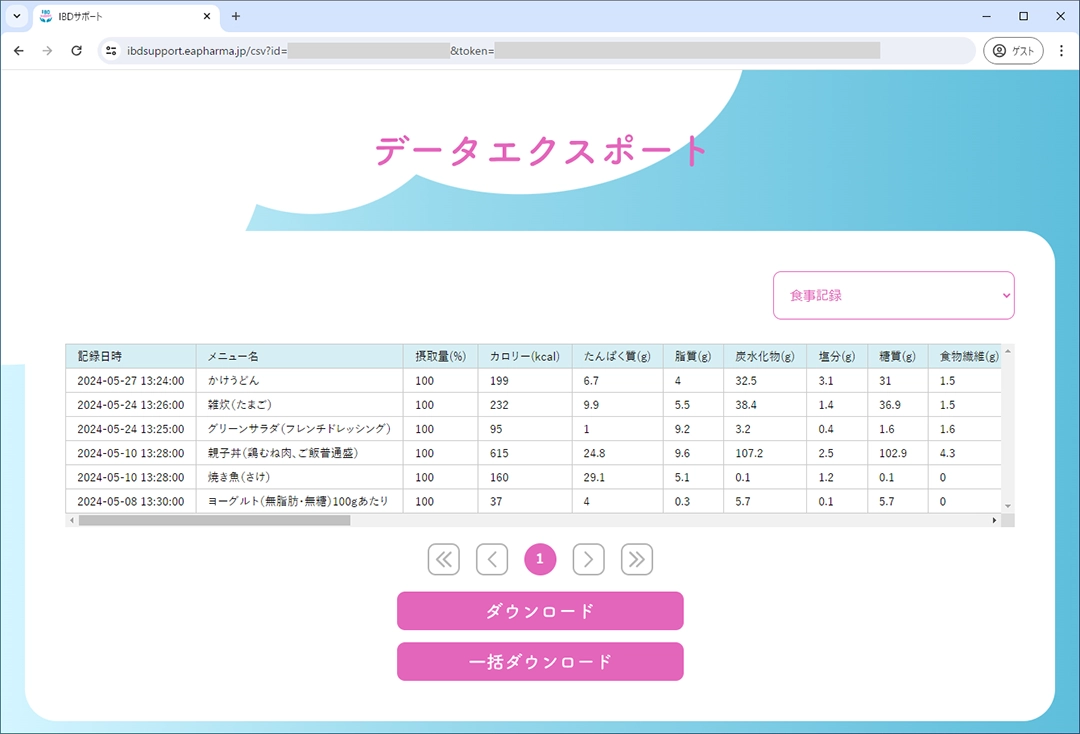
Task: Click the table's horizontal scrollbar thumb
Action: pos(214,521)
